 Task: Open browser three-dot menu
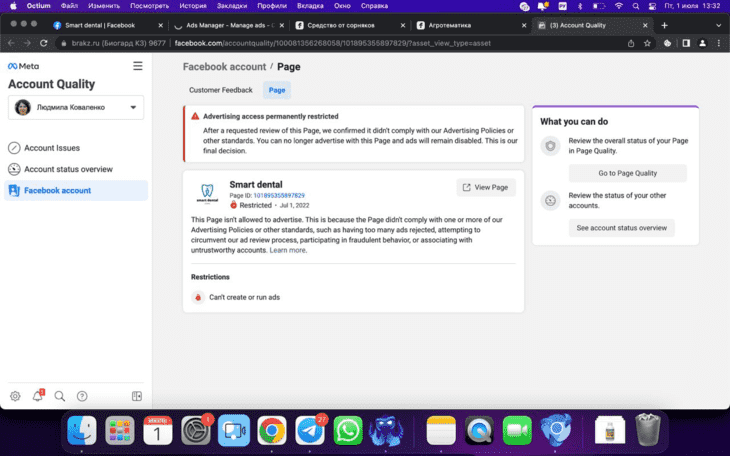click(x=719, y=43)
